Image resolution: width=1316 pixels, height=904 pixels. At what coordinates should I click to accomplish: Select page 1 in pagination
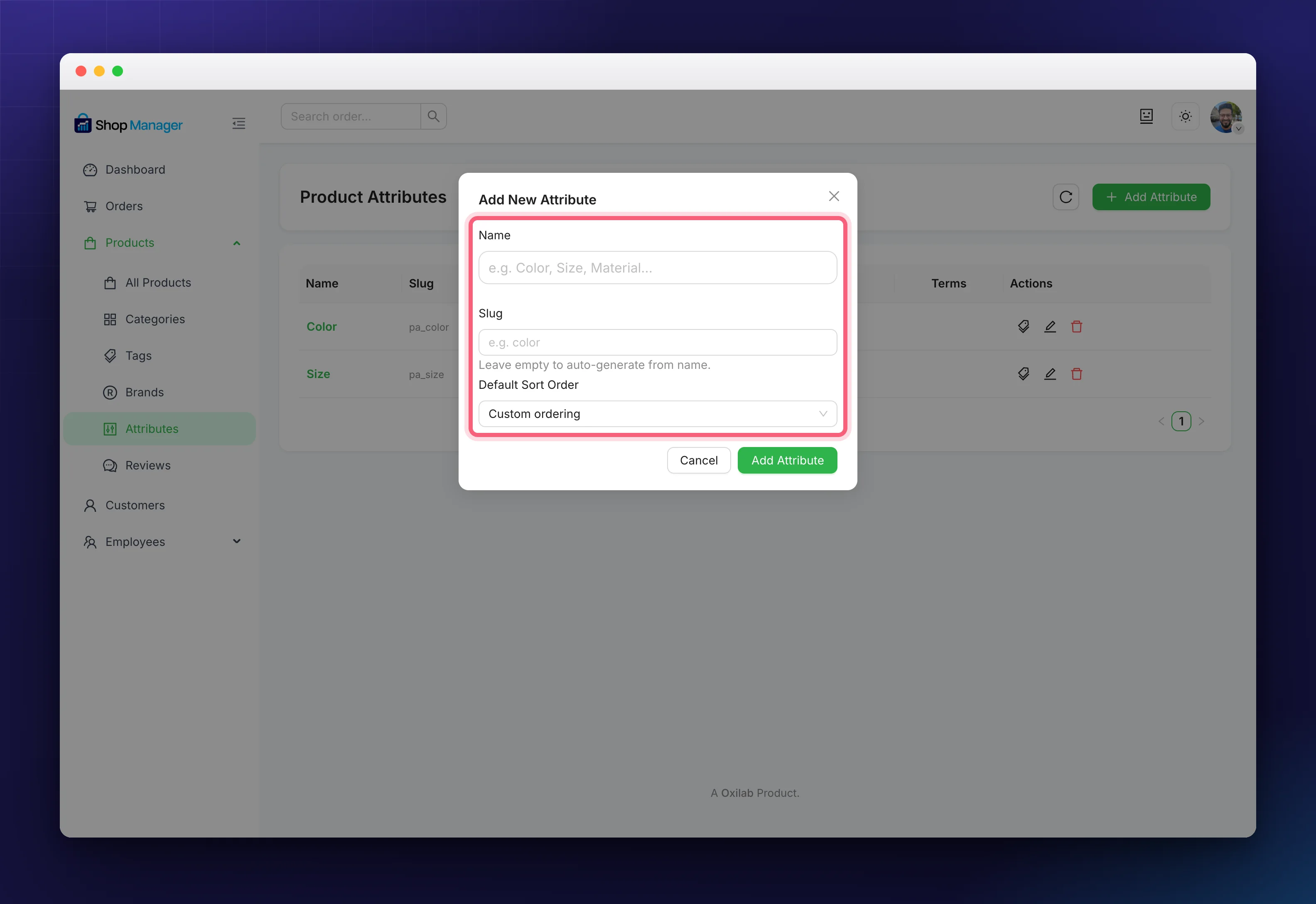click(1181, 421)
